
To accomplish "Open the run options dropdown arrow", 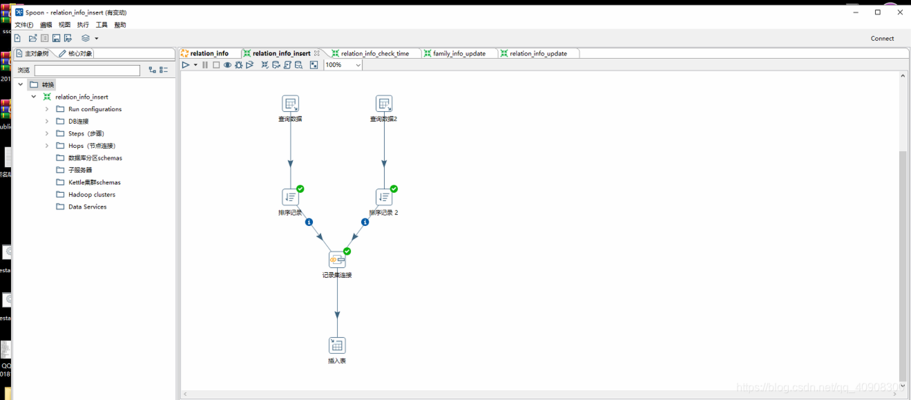I will pyautogui.click(x=195, y=65).
